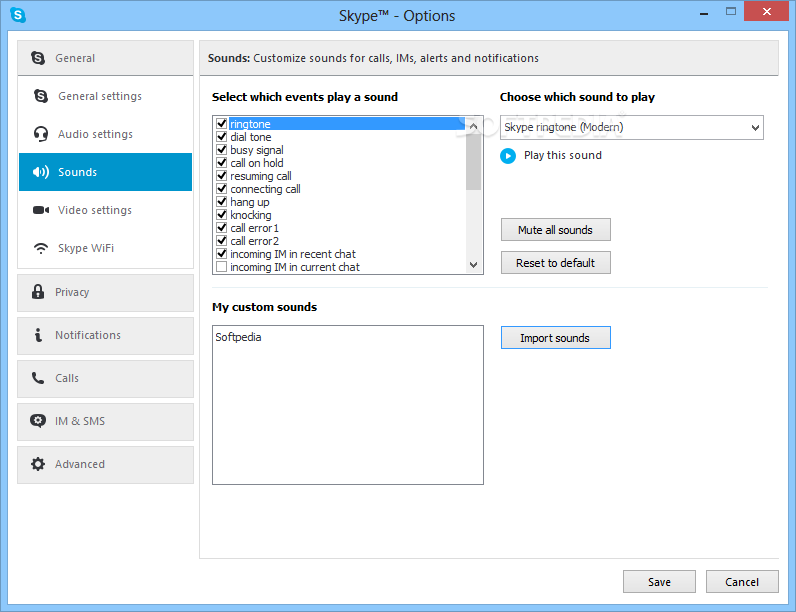Image resolution: width=796 pixels, height=612 pixels.
Task: Expand the Advanced section
Action: point(106,465)
